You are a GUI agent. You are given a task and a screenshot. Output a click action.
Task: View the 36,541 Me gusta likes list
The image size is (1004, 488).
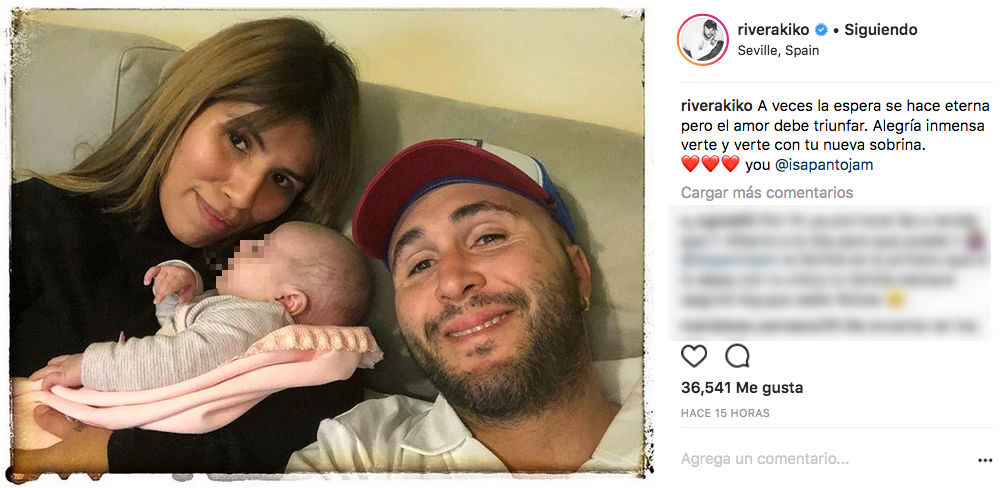click(x=741, y=388)
